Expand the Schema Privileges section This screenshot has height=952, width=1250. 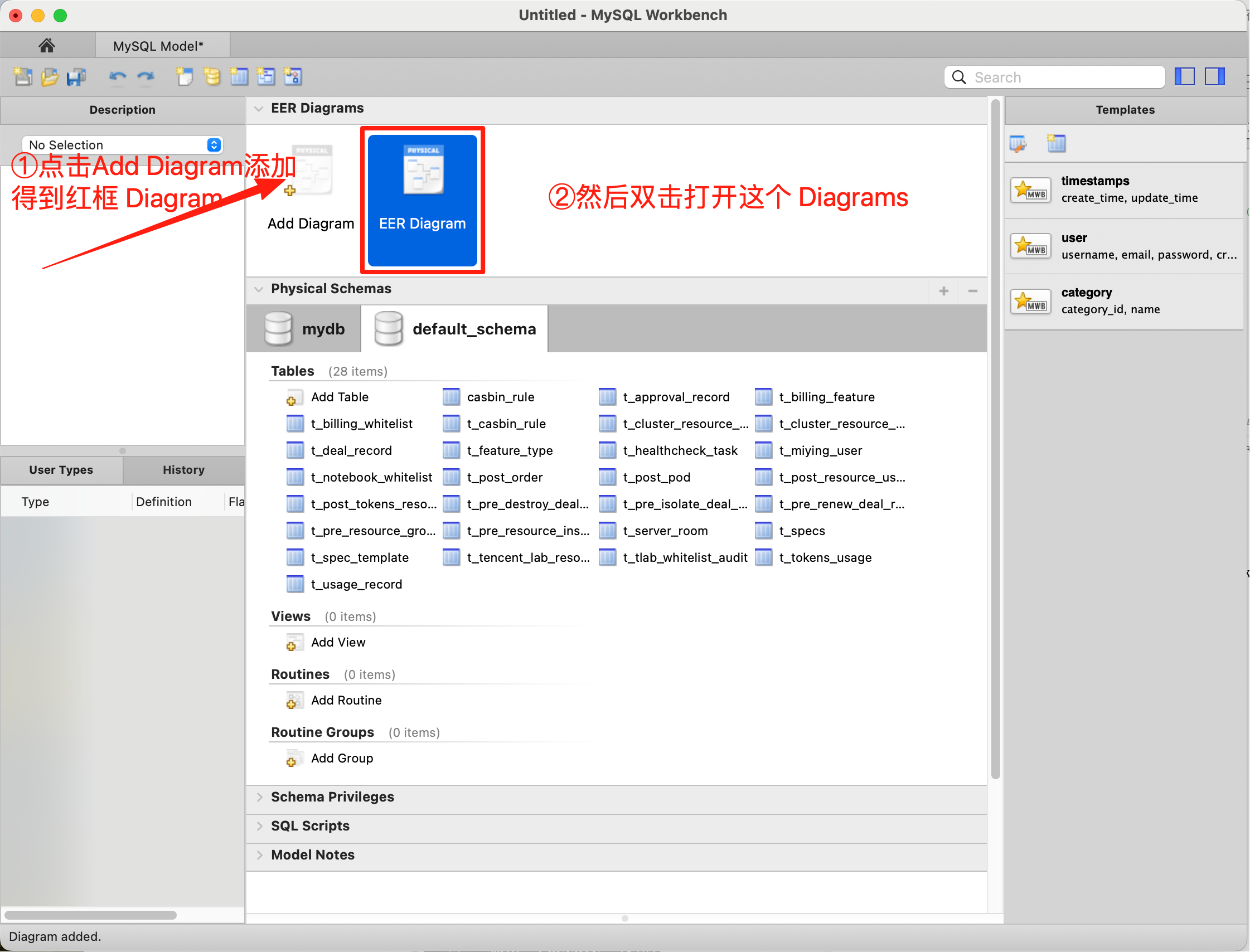[260, 797]
